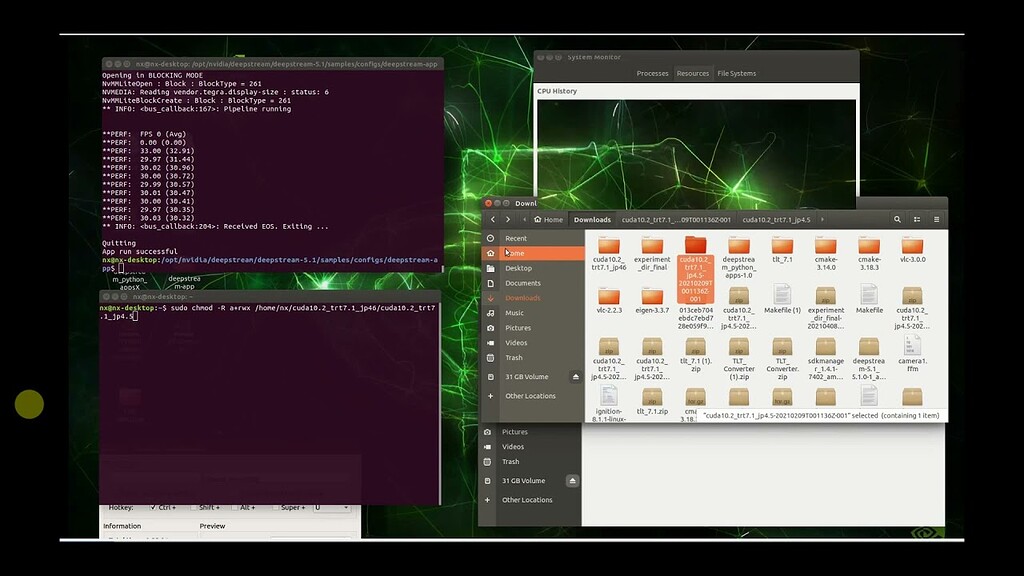Enable the Shift+ hotkey checkbox

[x=193, y=507]
